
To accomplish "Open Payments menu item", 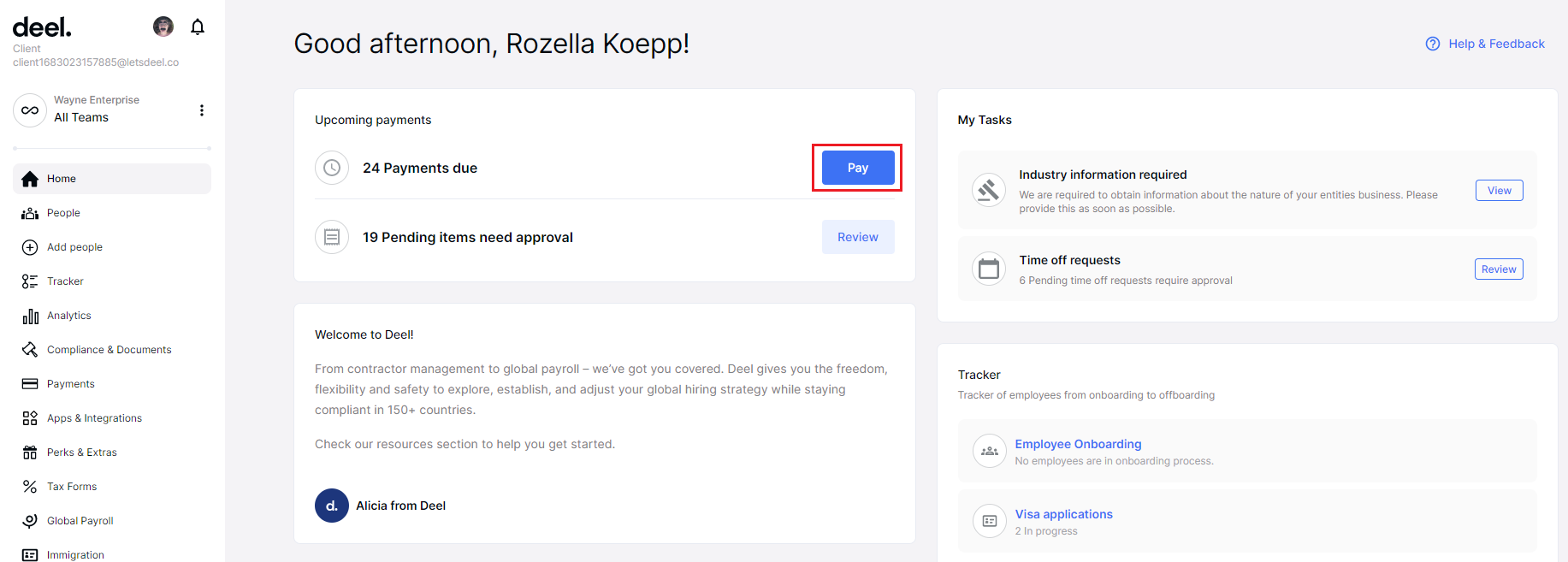I will [x=112, y=384].
